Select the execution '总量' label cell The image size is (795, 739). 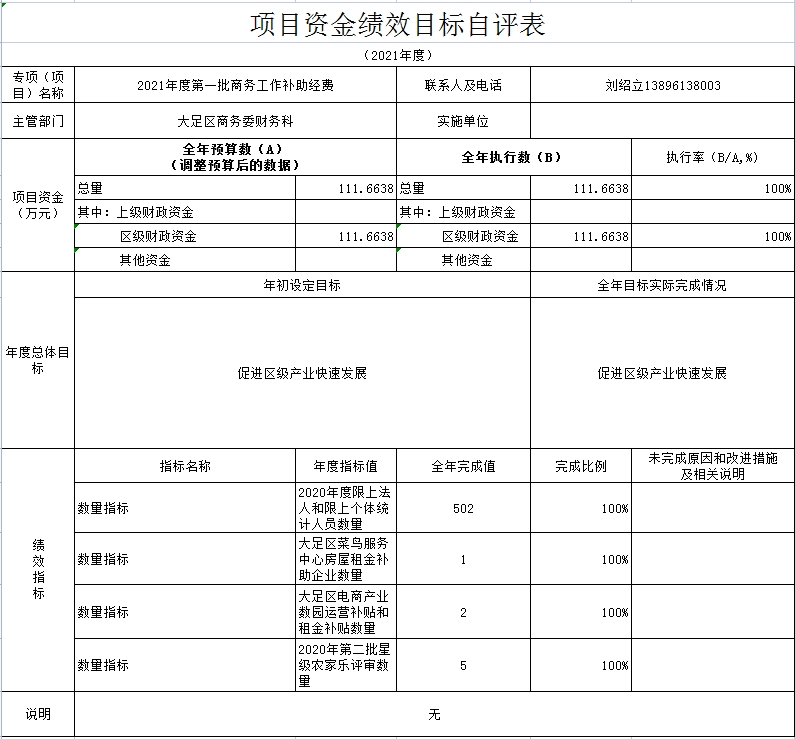click(463, 188)
